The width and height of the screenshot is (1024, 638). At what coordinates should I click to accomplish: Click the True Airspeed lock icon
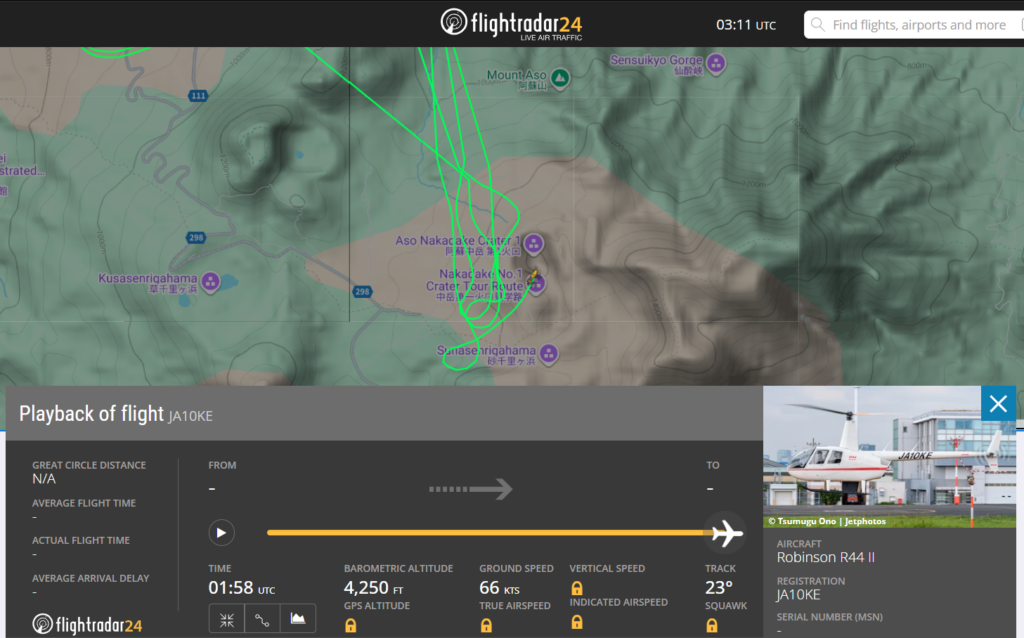486,625
